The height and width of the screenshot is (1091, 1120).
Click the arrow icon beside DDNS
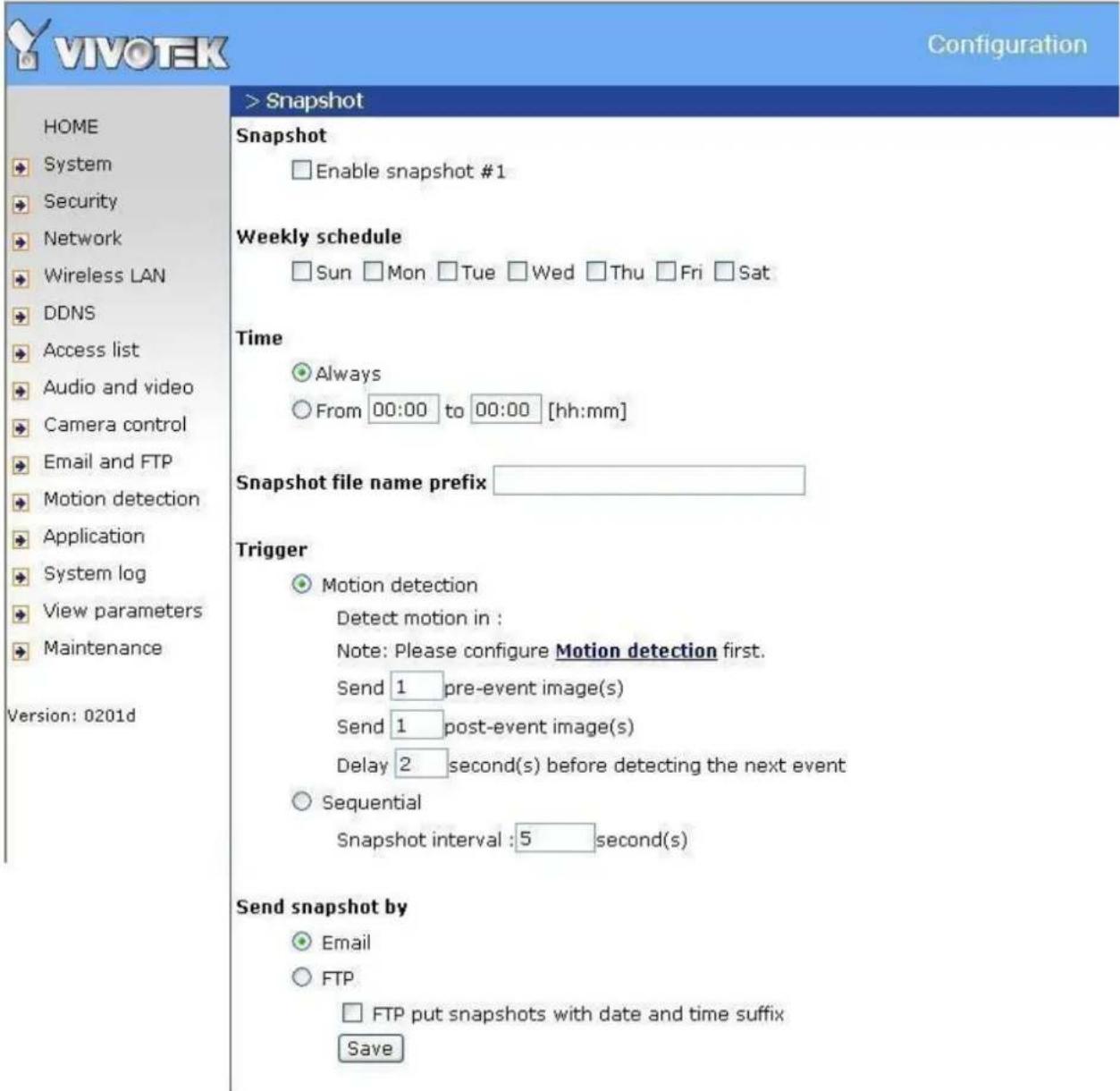pyautogui.click(x=21, y=316)
